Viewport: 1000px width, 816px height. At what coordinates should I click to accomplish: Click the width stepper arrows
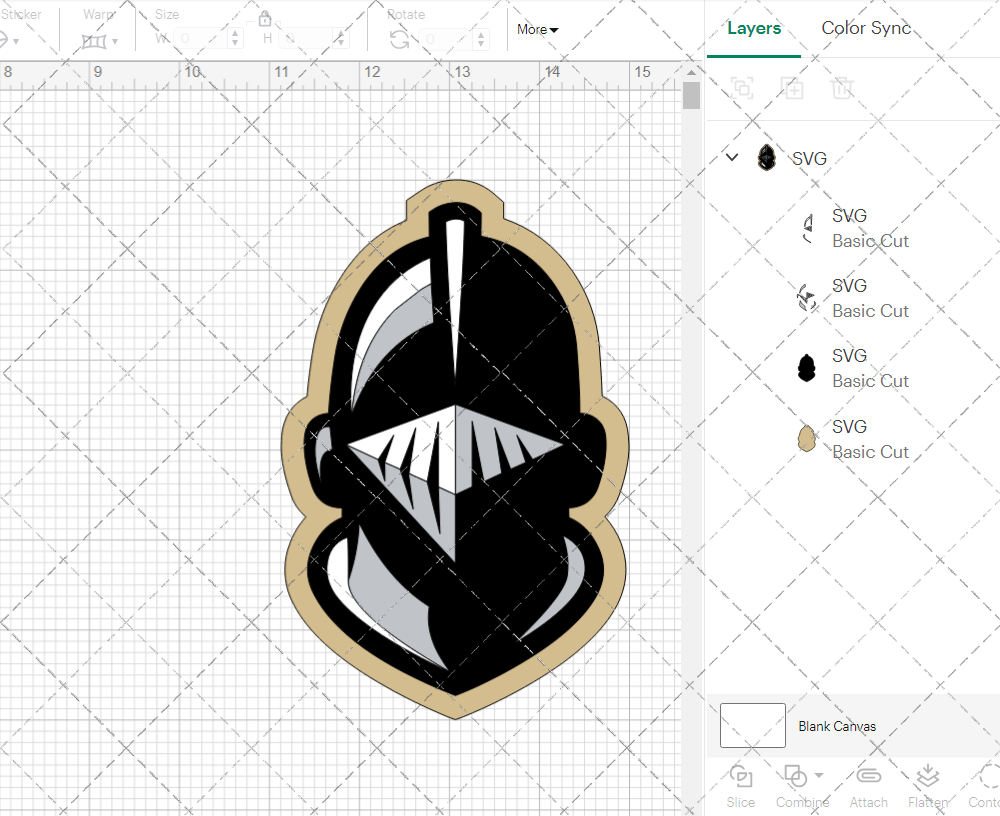[x=235, y=39]
